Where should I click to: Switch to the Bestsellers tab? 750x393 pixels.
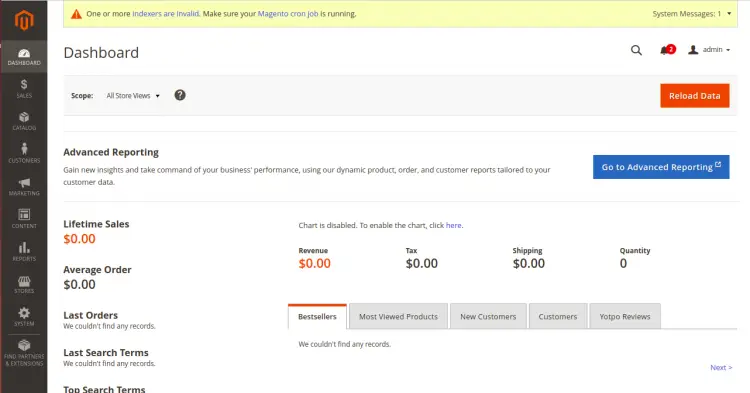[x=317, y=317]
